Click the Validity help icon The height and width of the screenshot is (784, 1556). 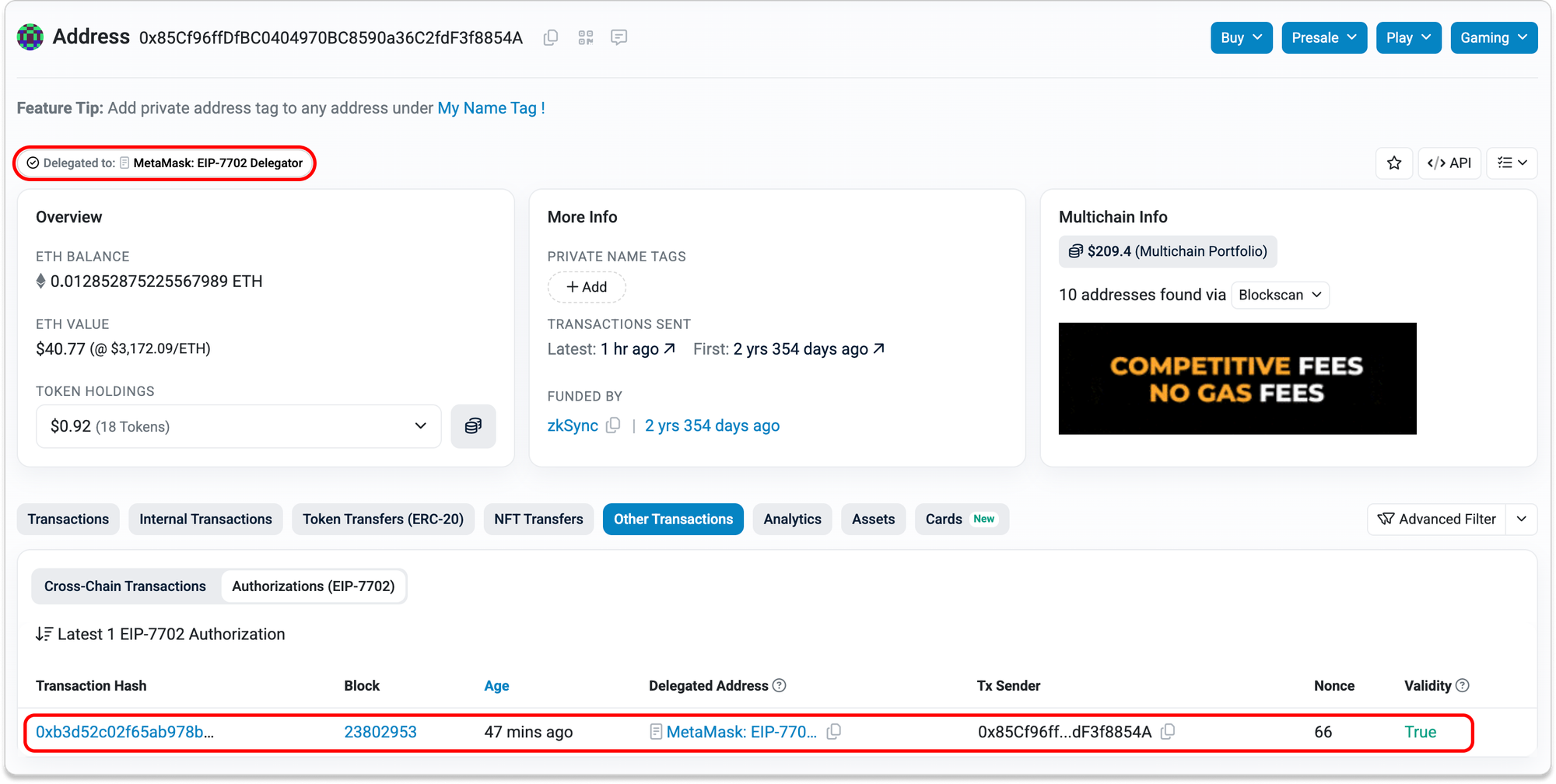coord(1463,685)
